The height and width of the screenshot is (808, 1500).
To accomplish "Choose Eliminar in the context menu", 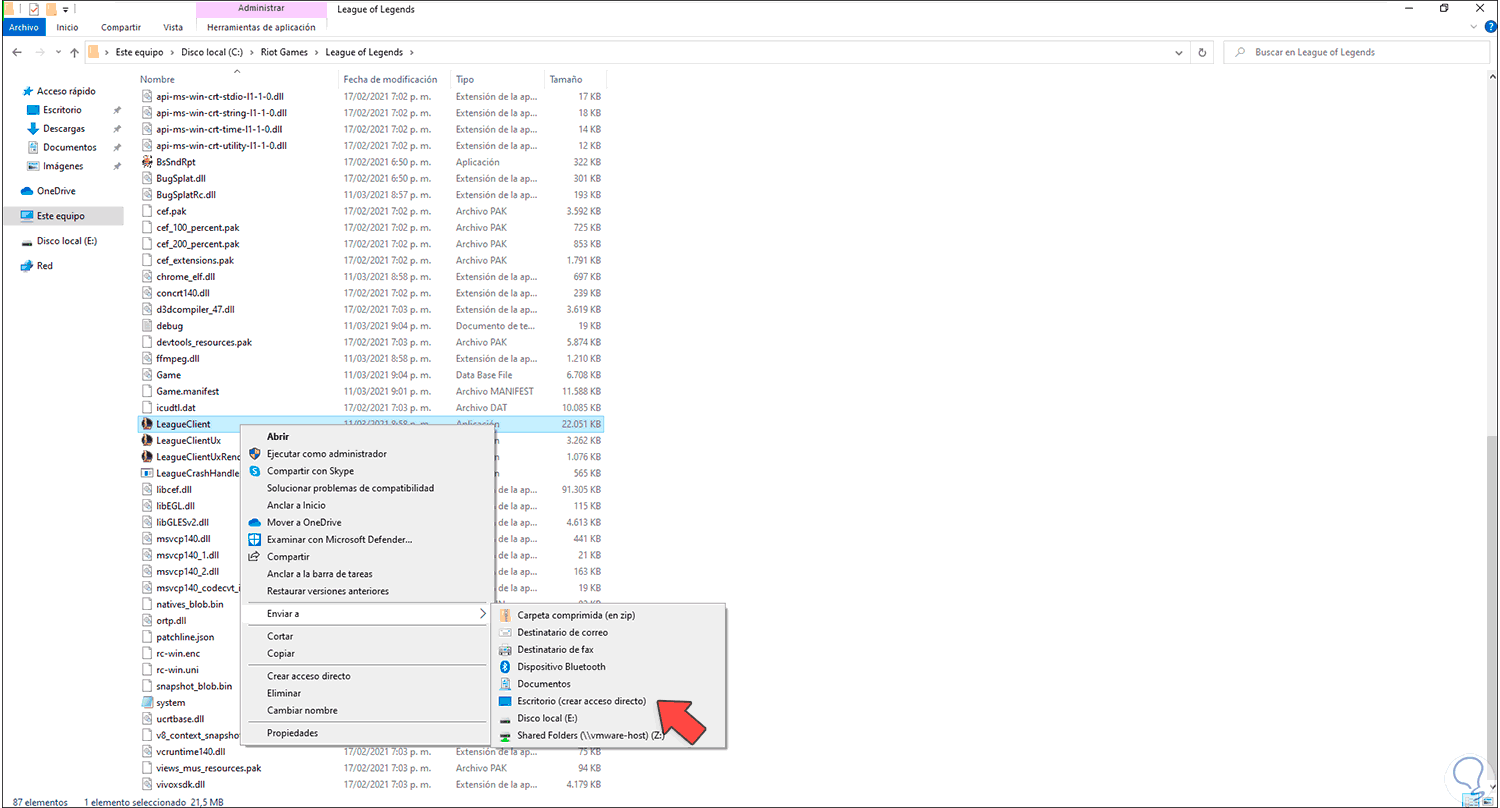I will [x=284, y=693].
